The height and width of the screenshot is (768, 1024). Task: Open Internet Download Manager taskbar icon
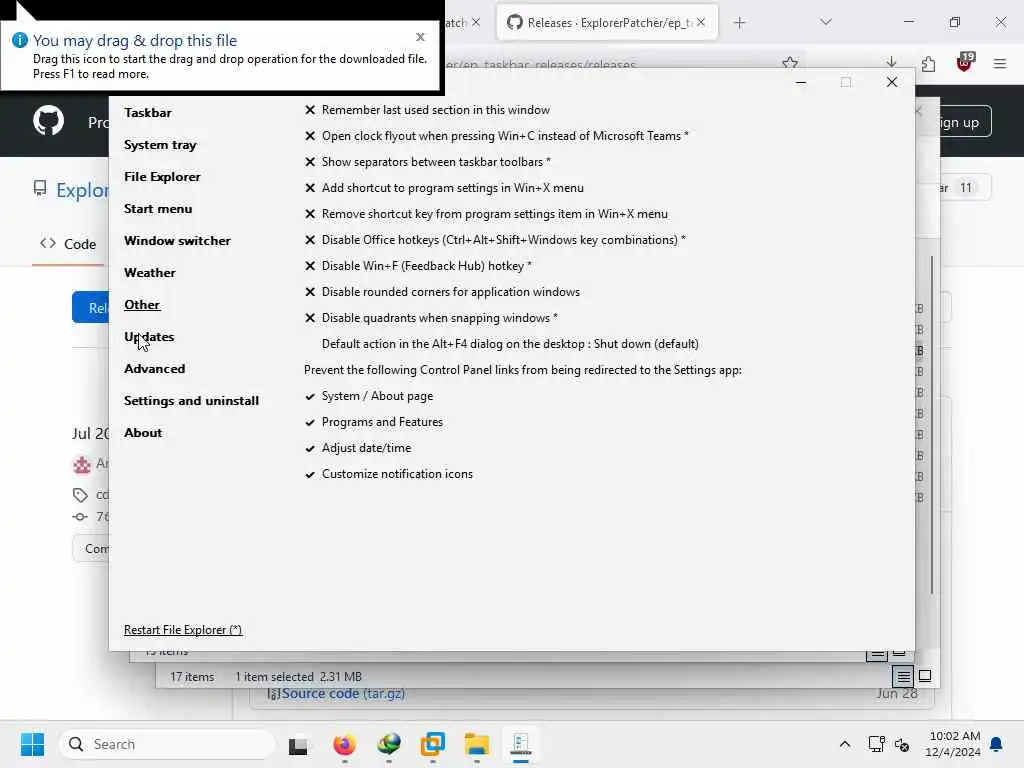pyautogui.click(x=389, y=744)
